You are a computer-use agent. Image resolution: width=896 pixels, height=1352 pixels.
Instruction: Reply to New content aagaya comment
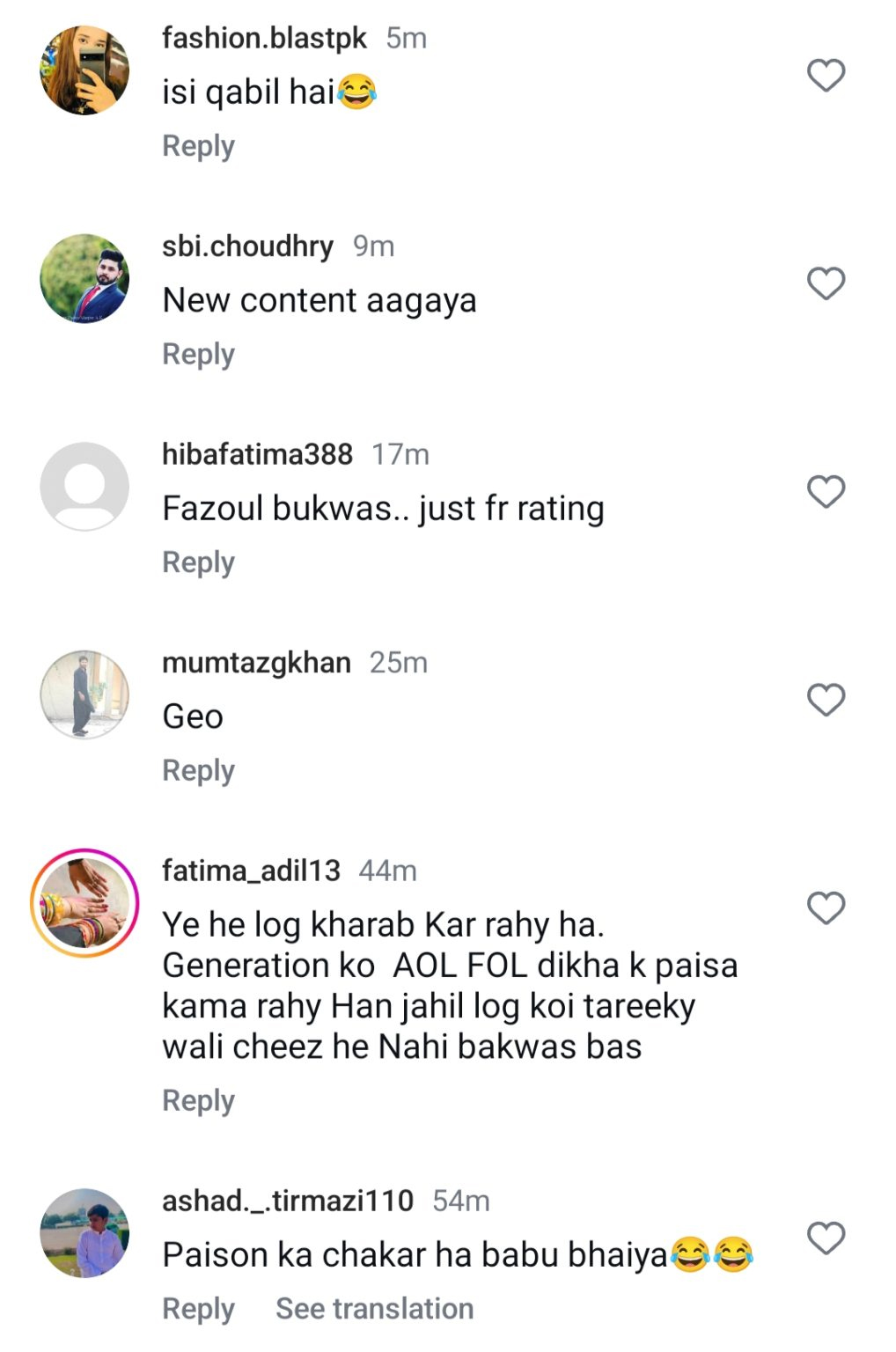(x=198, y=355)
